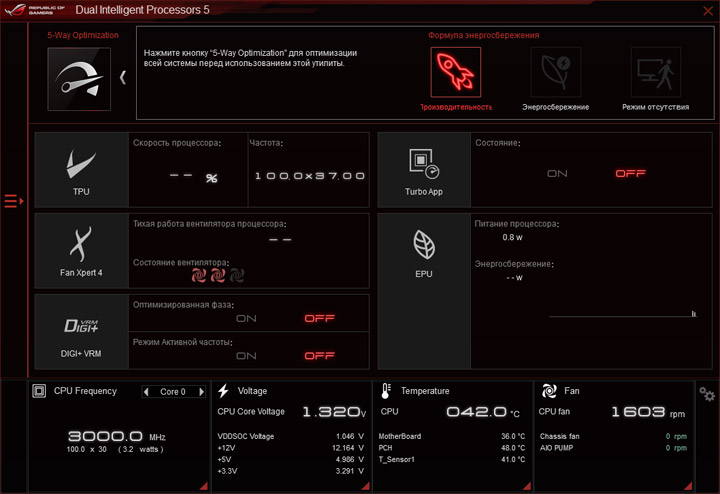Click the MotherBoard temperature row
The height and width of the screenshot is (494, 720).
click(452, 436)
